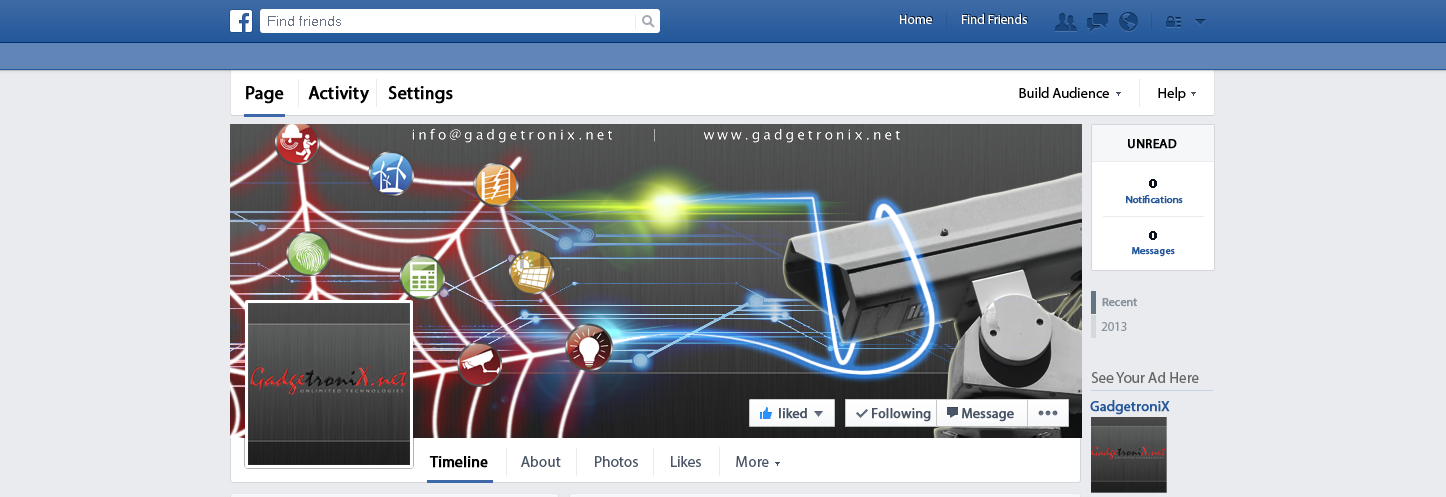Select the Timeline tab

pos(459,462)
